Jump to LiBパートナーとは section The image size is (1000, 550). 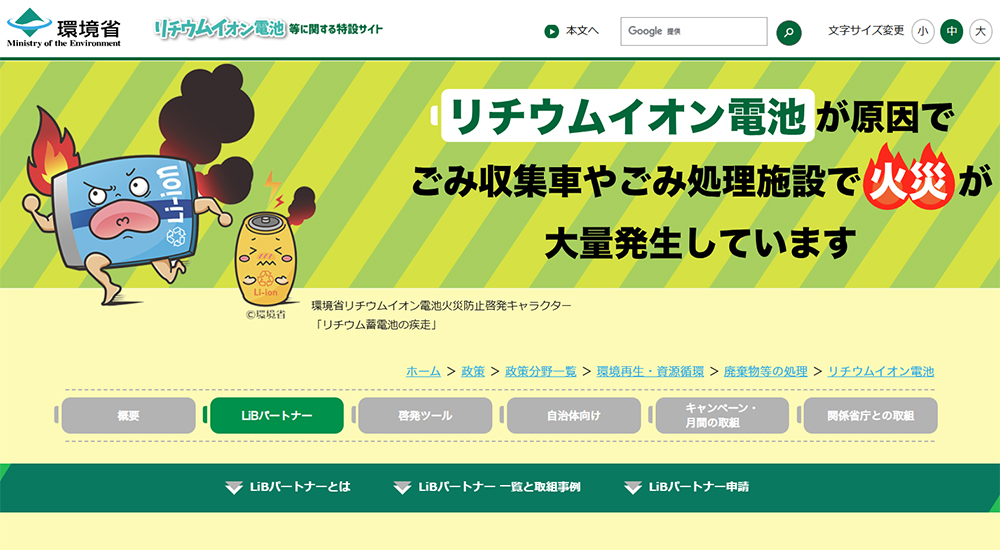click(x=300, y=487)
